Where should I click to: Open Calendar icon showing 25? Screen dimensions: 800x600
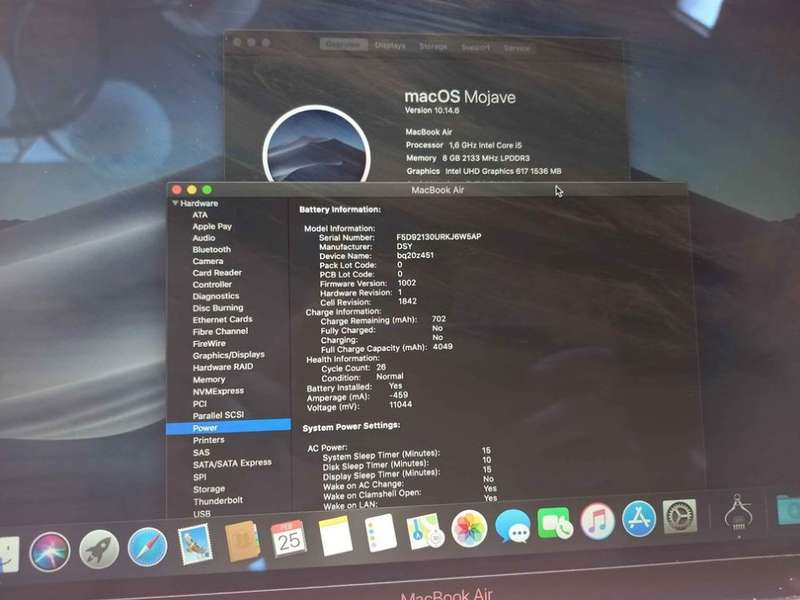coord(288,539)
